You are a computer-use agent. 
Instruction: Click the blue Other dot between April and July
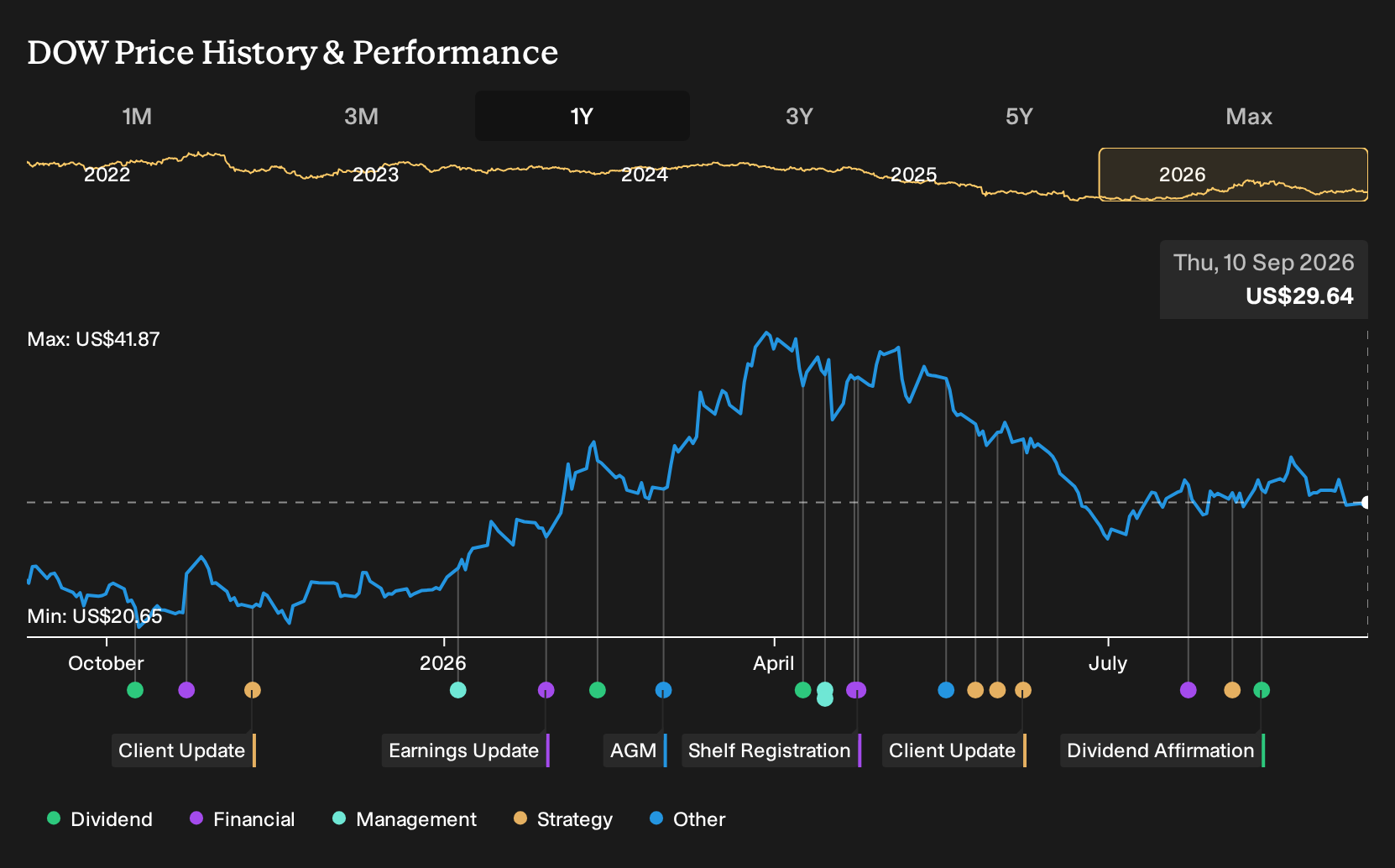tap(946, 690)
